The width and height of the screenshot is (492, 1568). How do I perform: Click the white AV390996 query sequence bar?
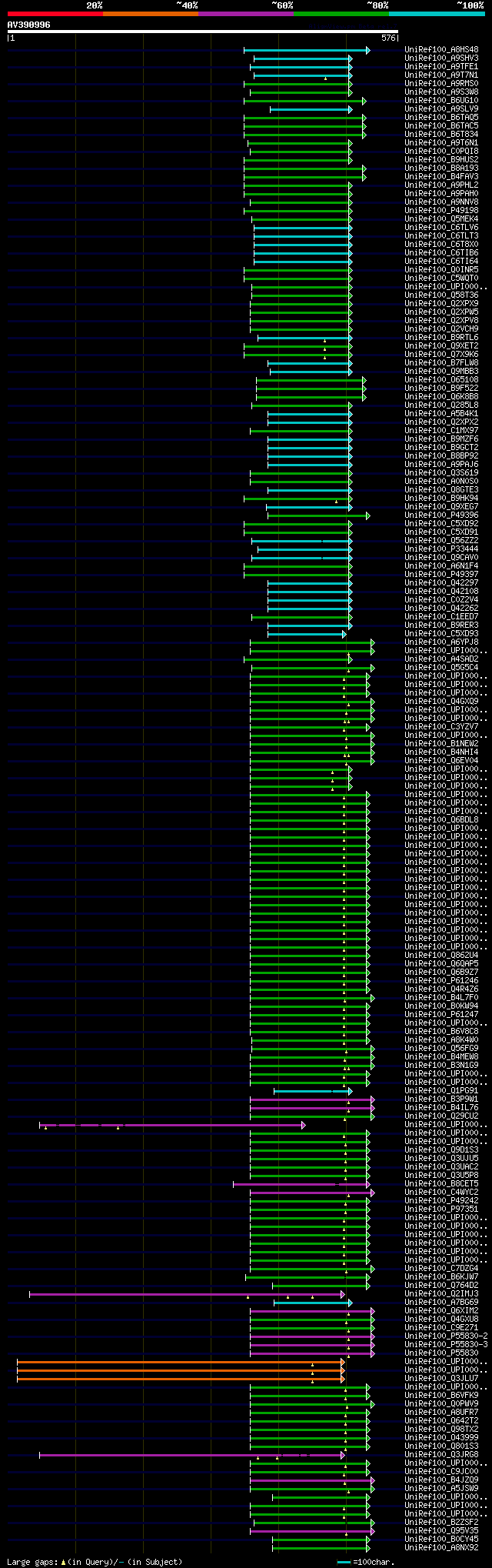coord(203,32)
